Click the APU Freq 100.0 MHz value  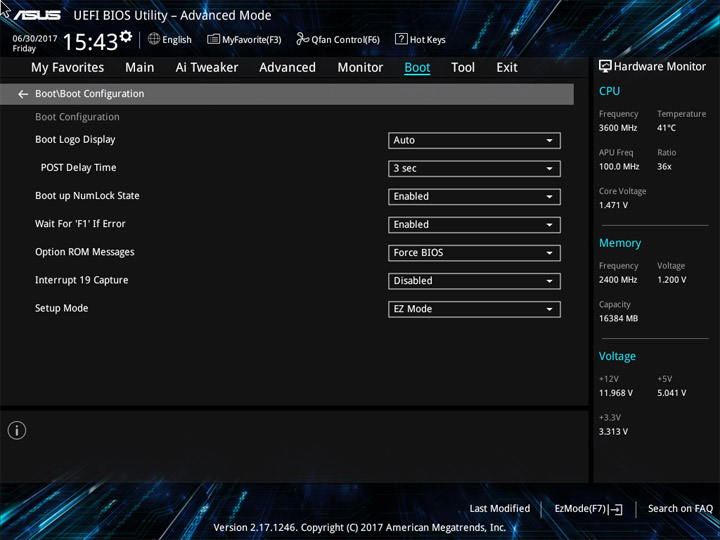619,167
